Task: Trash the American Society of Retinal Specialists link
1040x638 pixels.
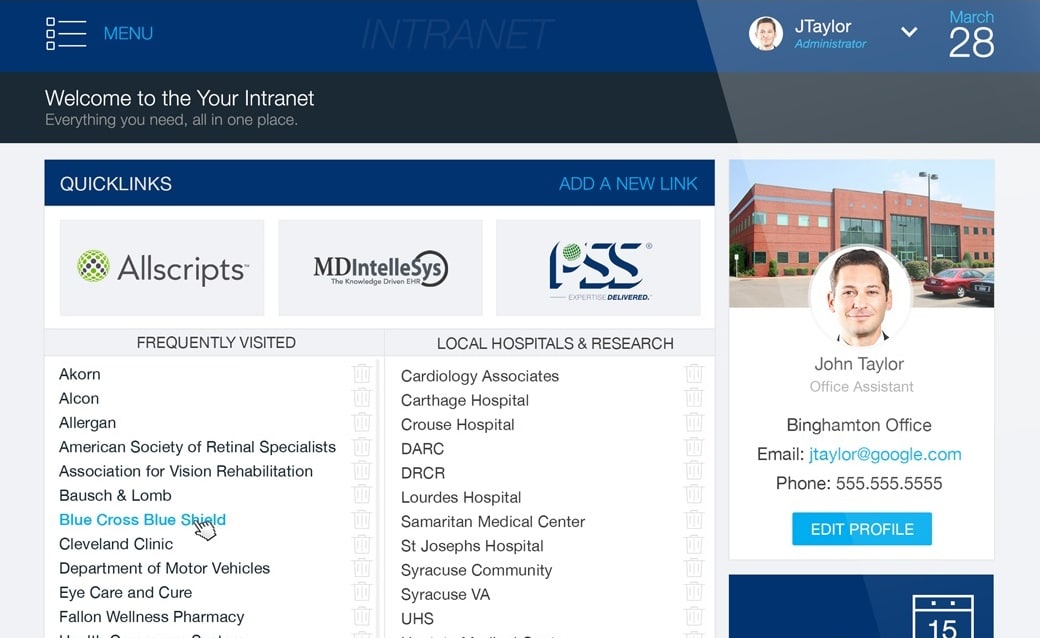Action: pos(361,446)
